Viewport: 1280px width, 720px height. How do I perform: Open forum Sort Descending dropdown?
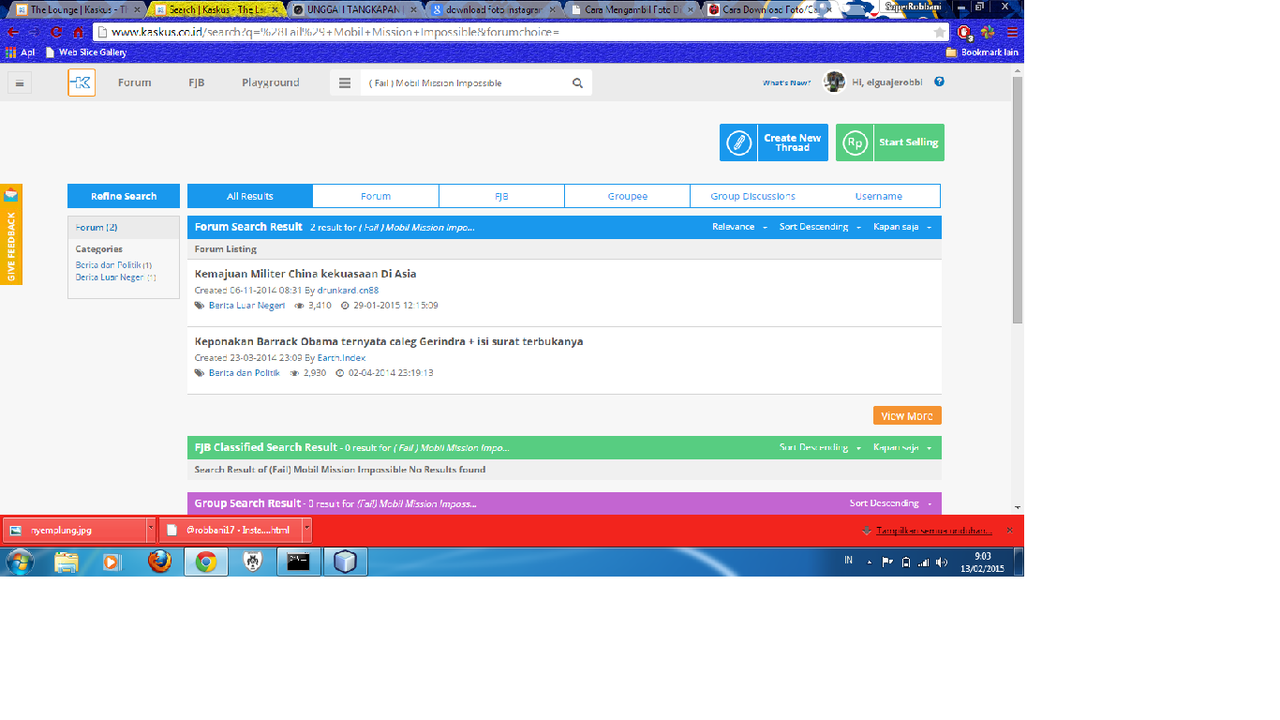pos(820,227)
